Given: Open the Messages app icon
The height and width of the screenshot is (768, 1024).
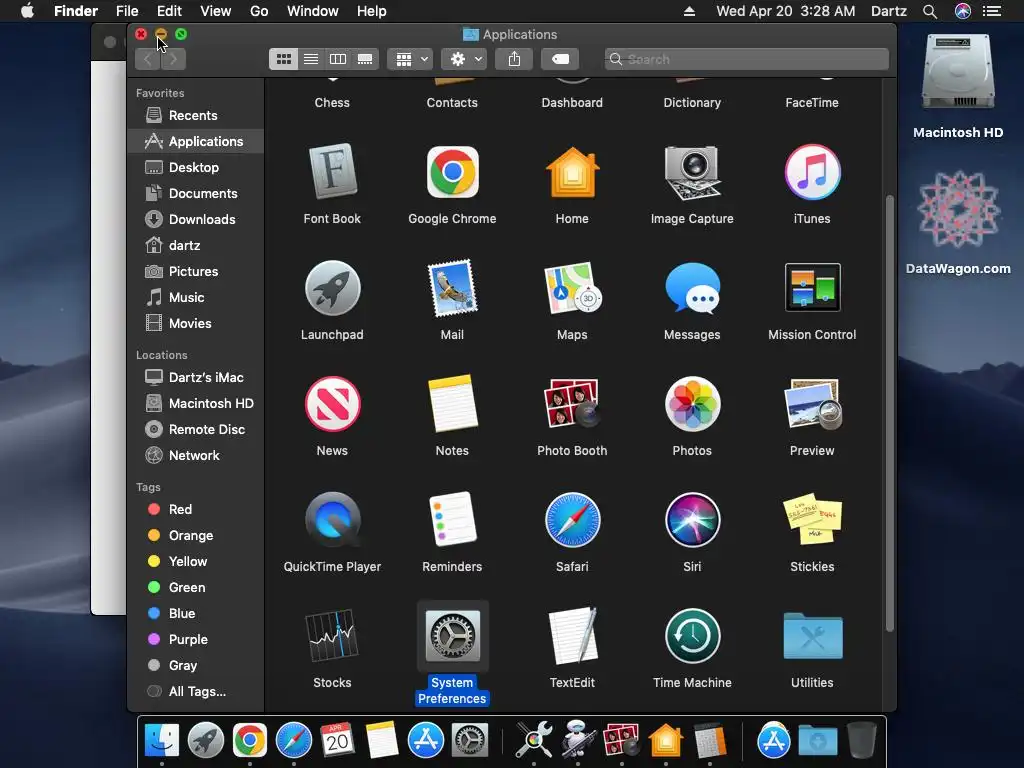Looking at the screenshot, I should tap(692, 288).
